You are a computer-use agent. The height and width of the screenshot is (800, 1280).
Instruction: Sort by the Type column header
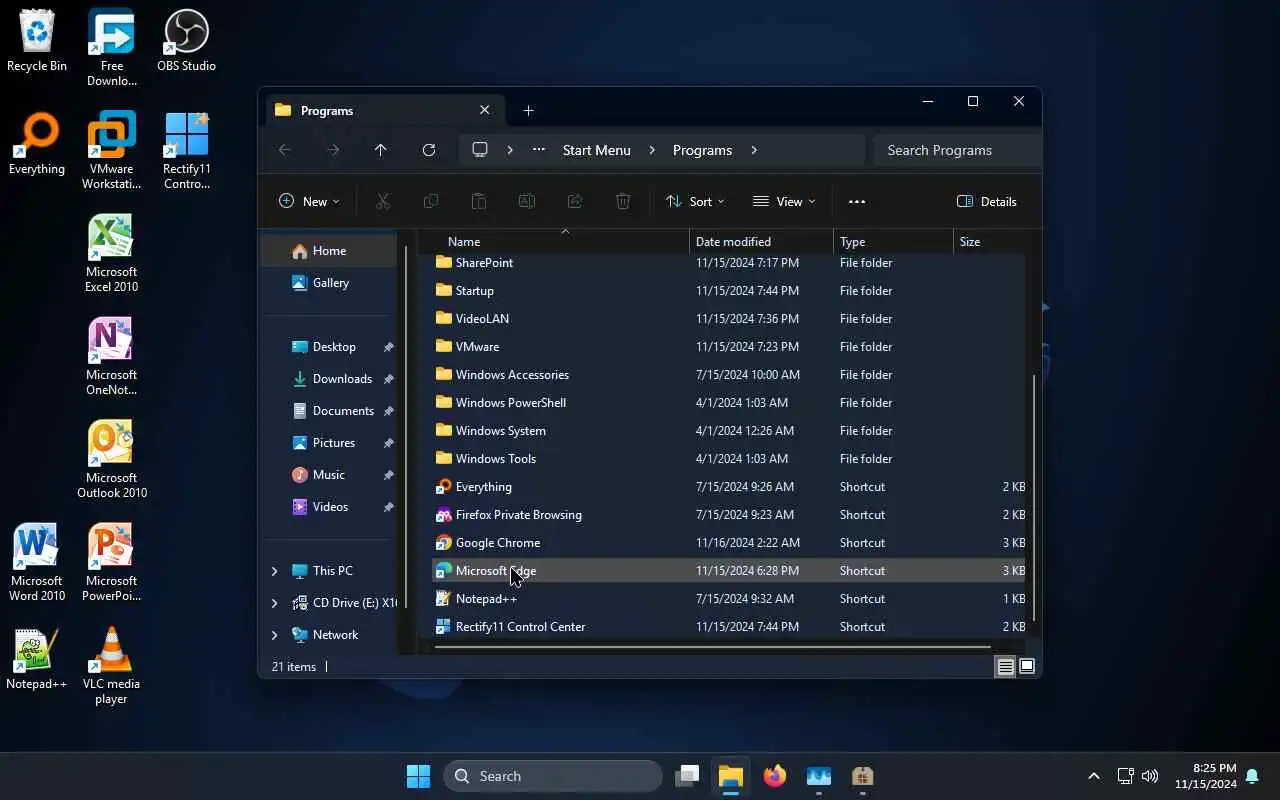(x=893, y=241)
